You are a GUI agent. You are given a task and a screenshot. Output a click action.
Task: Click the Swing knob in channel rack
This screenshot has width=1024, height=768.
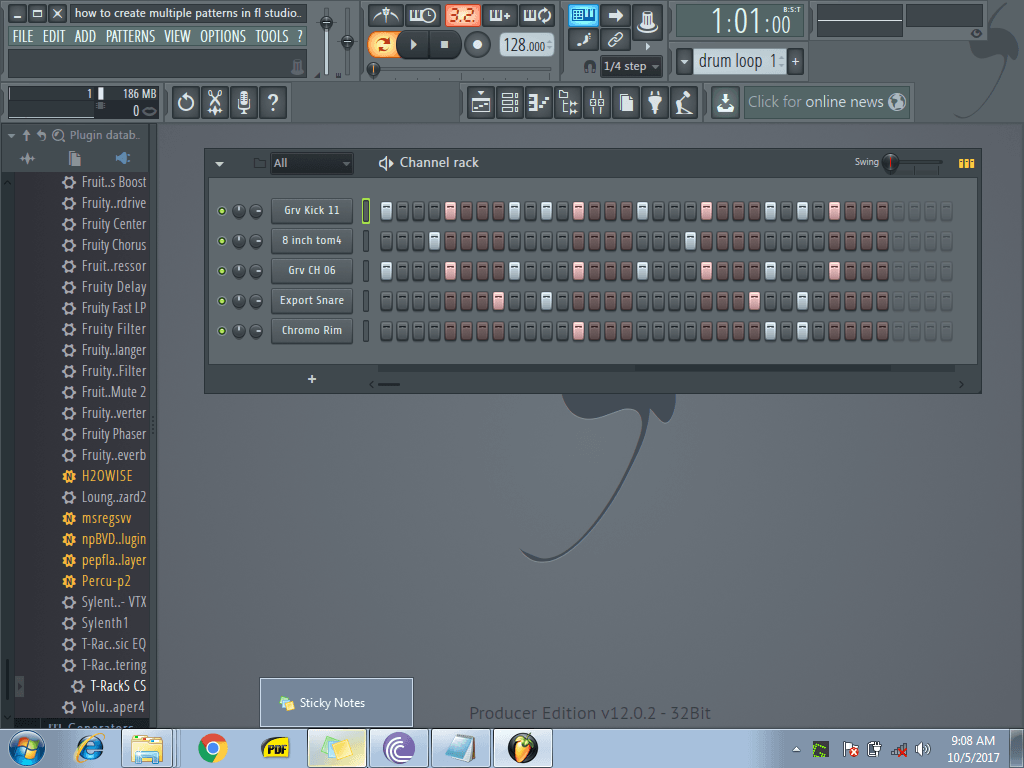point(889,163)
